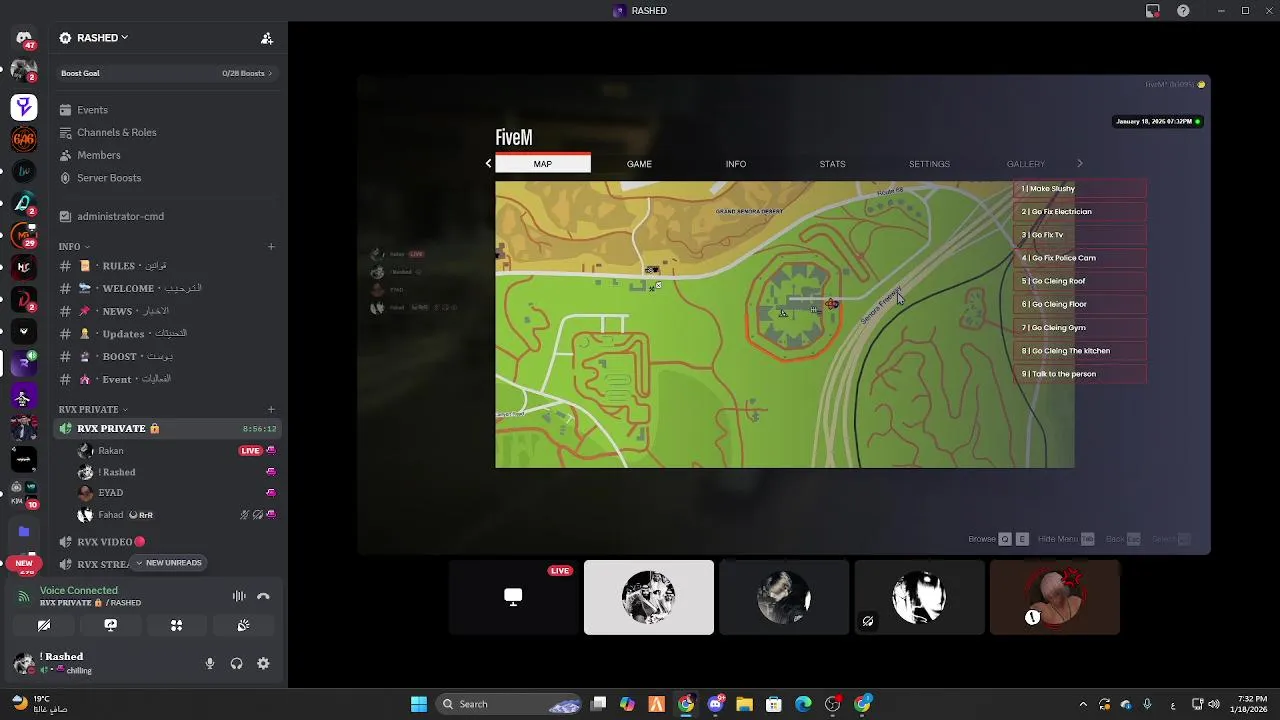The image size is (1280, 720).
Task: Turn on camera in voice panel
Action: 44,625
